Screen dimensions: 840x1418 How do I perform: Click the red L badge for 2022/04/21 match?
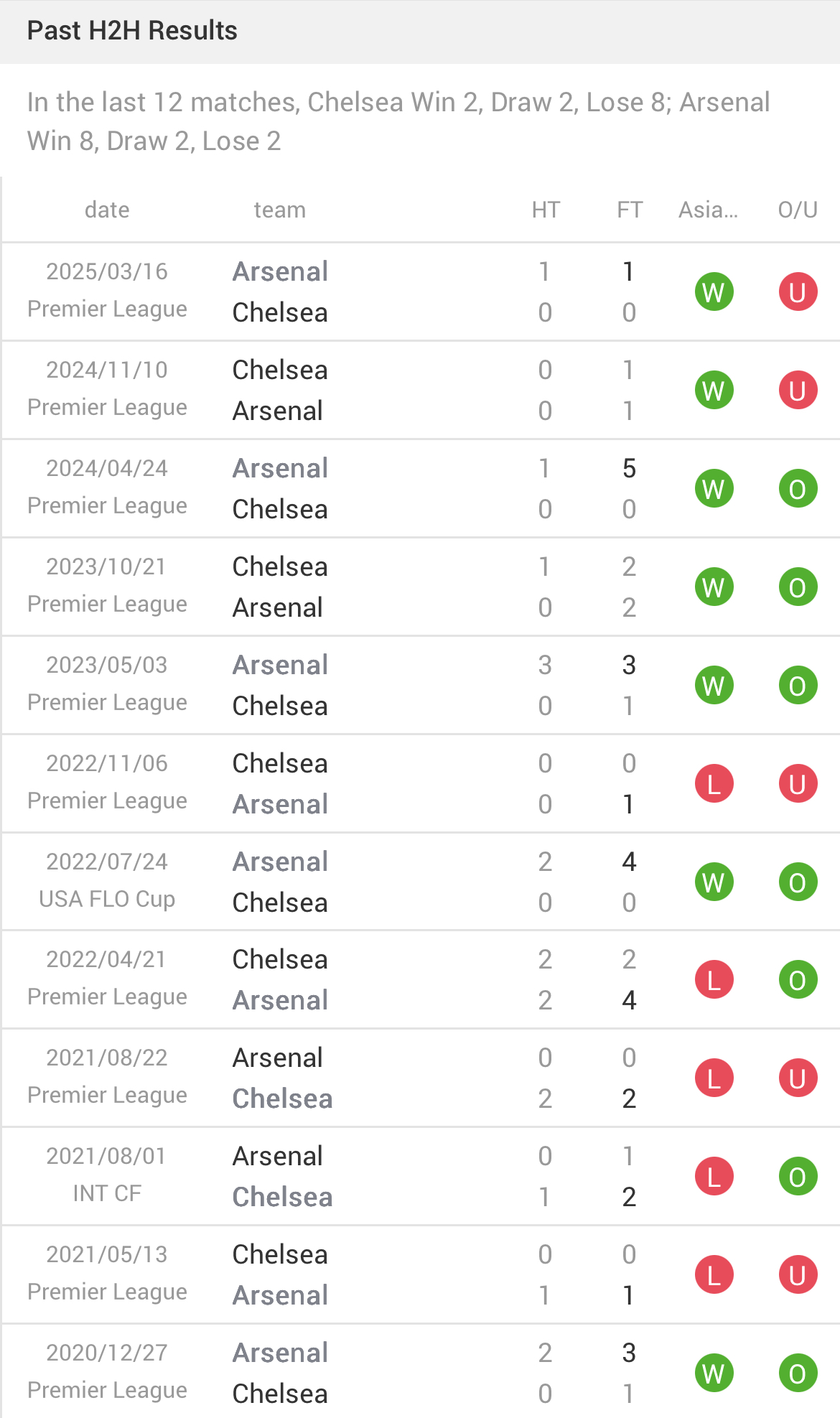click(x=714, y=981)
